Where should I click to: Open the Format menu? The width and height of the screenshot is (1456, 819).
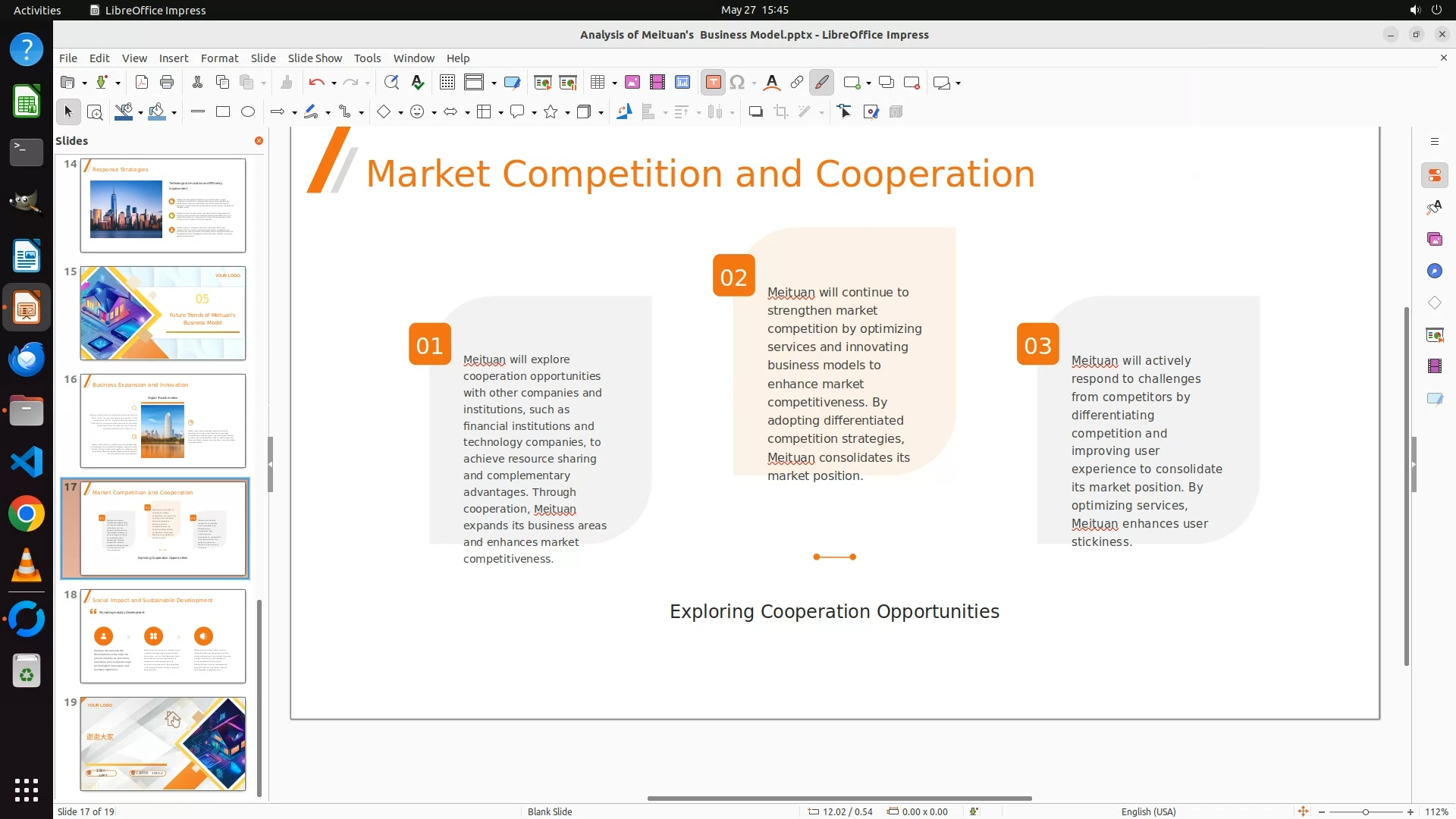coord(219,58)
